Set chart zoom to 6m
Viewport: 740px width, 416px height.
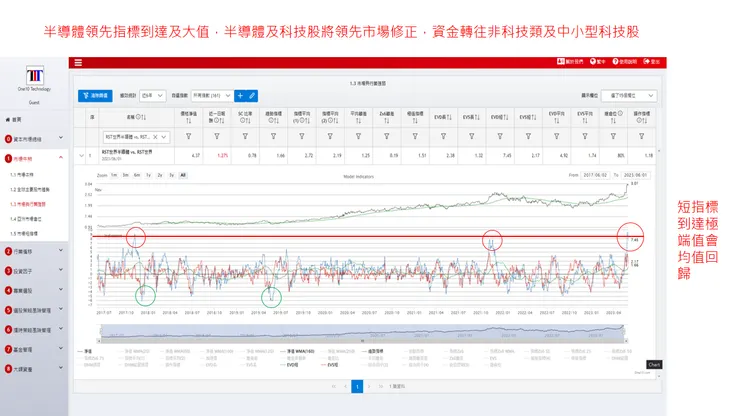[137, 175]
